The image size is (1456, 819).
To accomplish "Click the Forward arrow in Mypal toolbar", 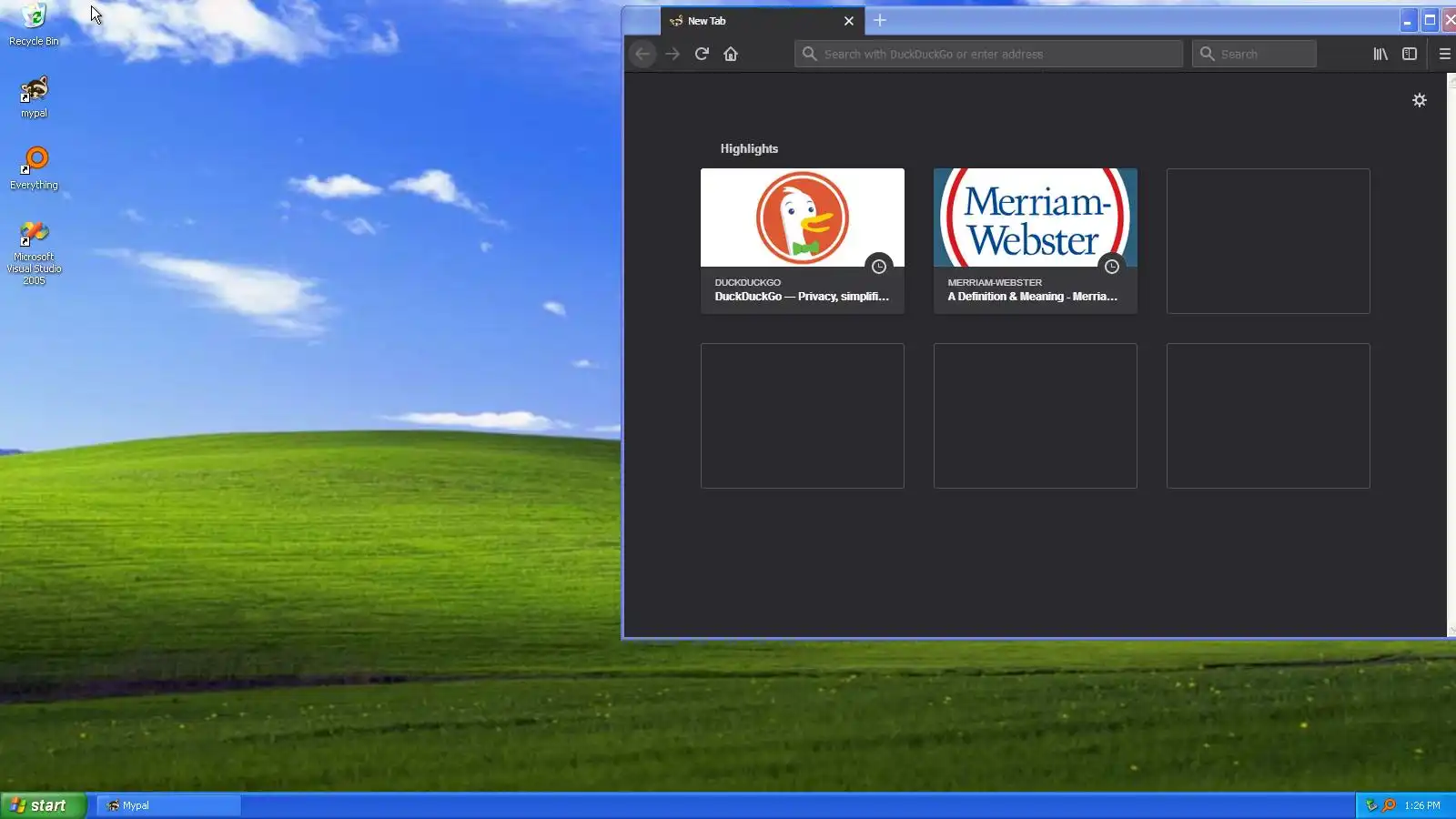I will 672,54.
